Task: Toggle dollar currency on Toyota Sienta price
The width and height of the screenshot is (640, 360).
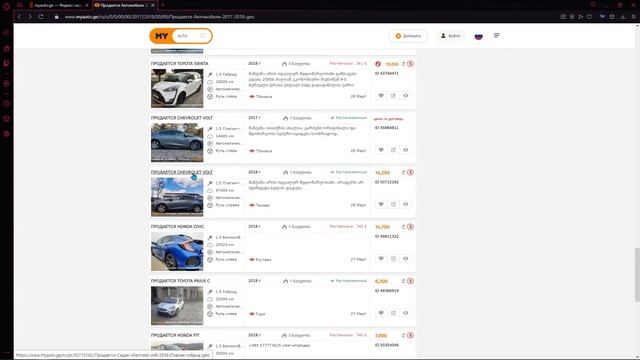Action: [410, 64]
